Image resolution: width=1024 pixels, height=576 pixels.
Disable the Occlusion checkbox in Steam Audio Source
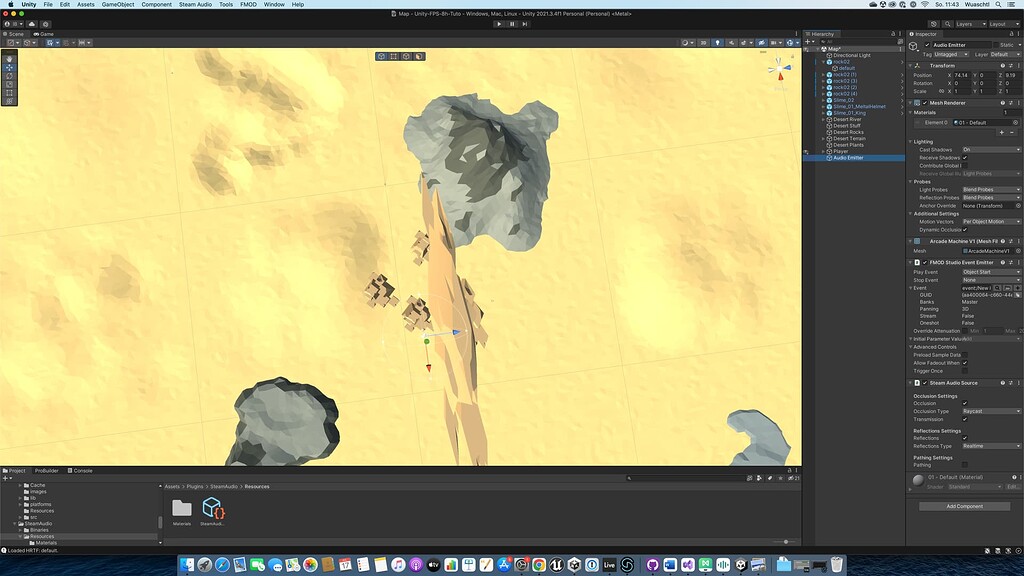click(x=966, y=403)
